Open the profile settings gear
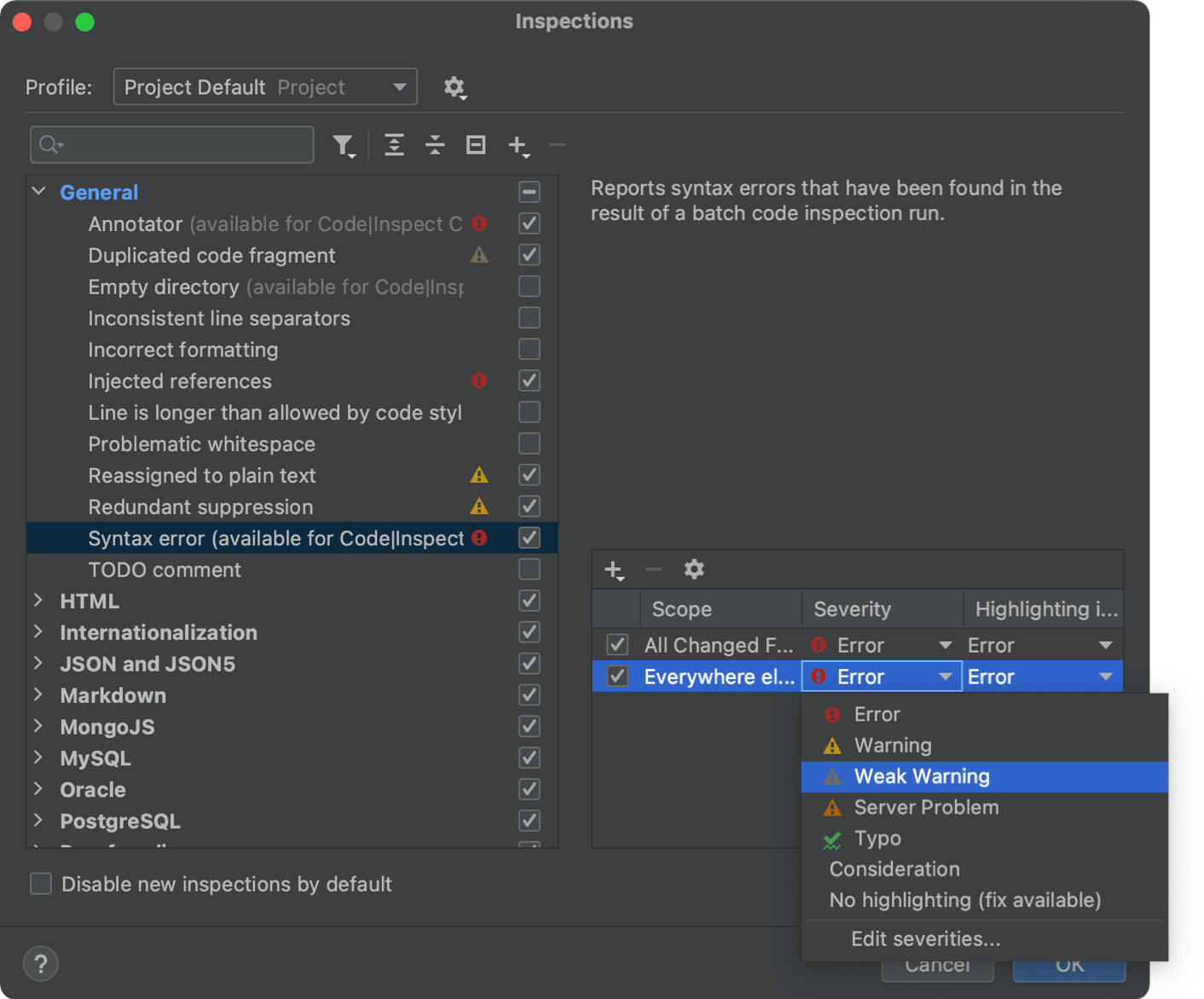The width and height of the screenshot is (1204, 999). (x=455, y=87)
